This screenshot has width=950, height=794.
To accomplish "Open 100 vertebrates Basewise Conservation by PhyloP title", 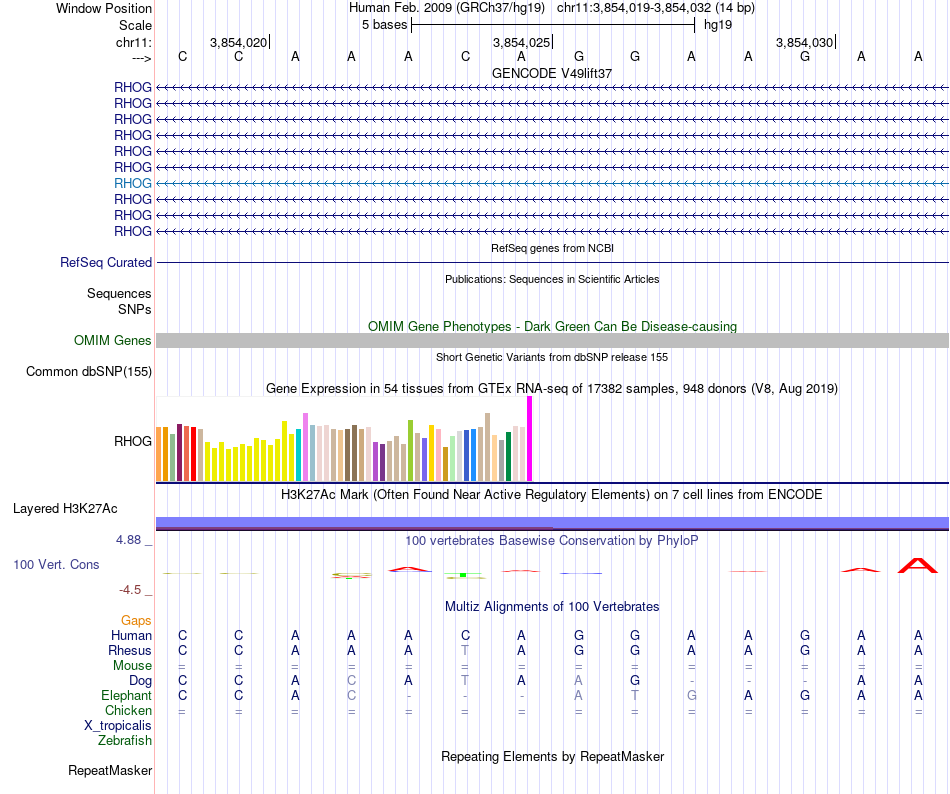I will pyautogui.click(x=552, y=540).
